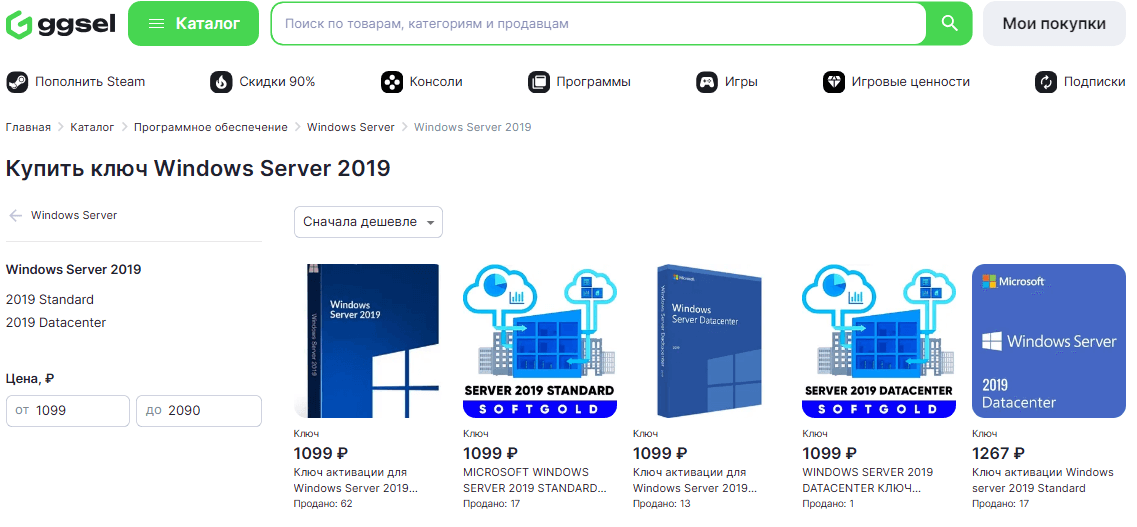Open Windows Server Datacenter box thumbnail
This screenshot has height=527, width=1137.
tap(709, 341)
